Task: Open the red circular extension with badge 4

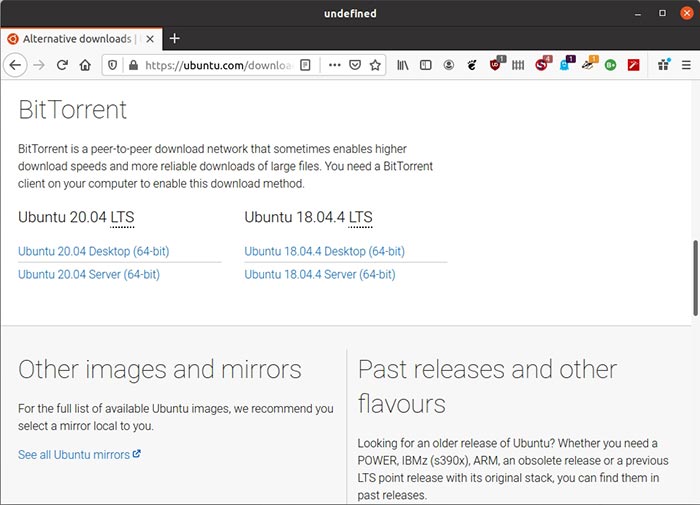Action: click(x=543, y=64)
